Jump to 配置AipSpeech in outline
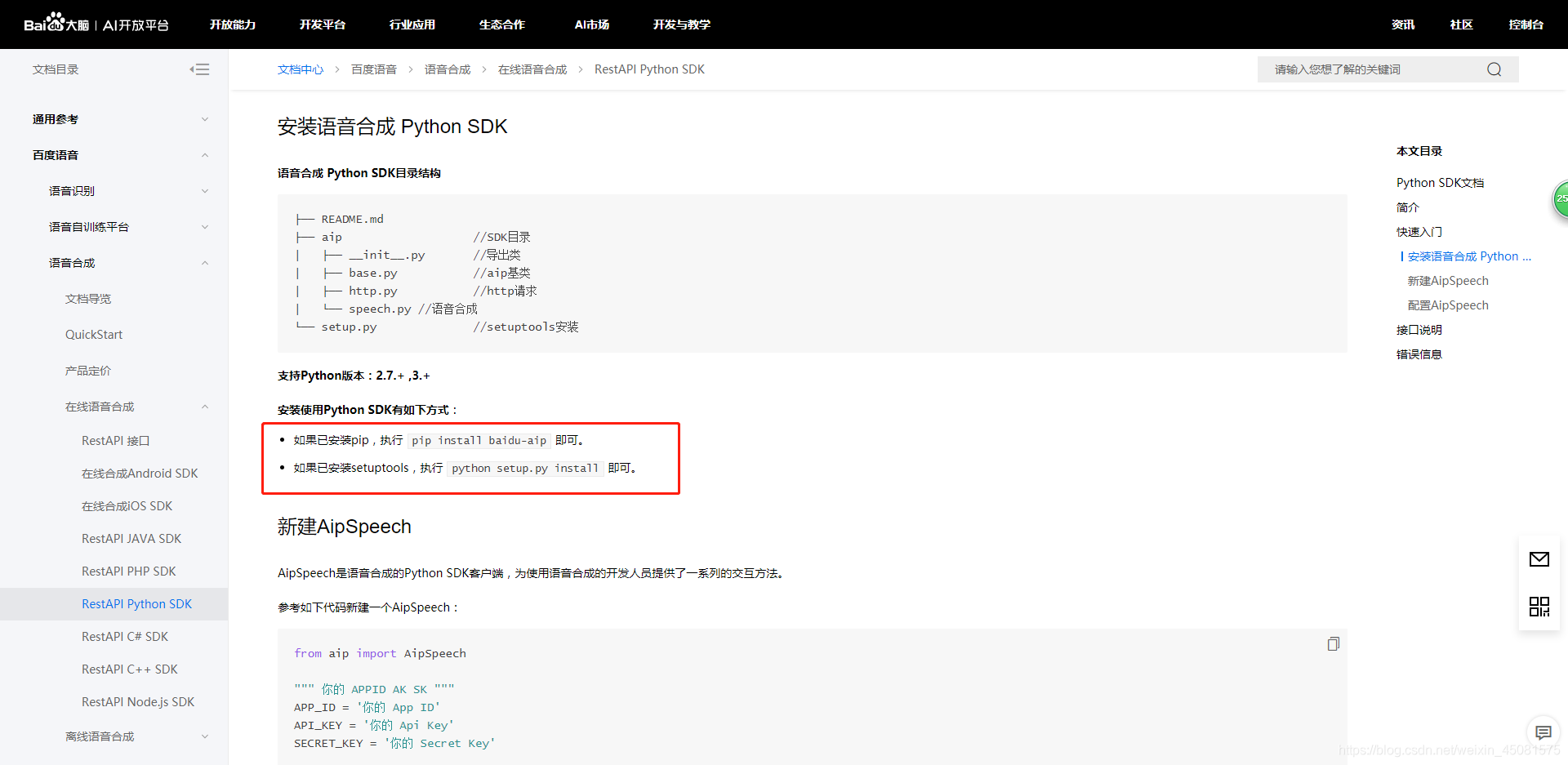This screenshot has width=1568, height=765. click(x=1448, y=305)
